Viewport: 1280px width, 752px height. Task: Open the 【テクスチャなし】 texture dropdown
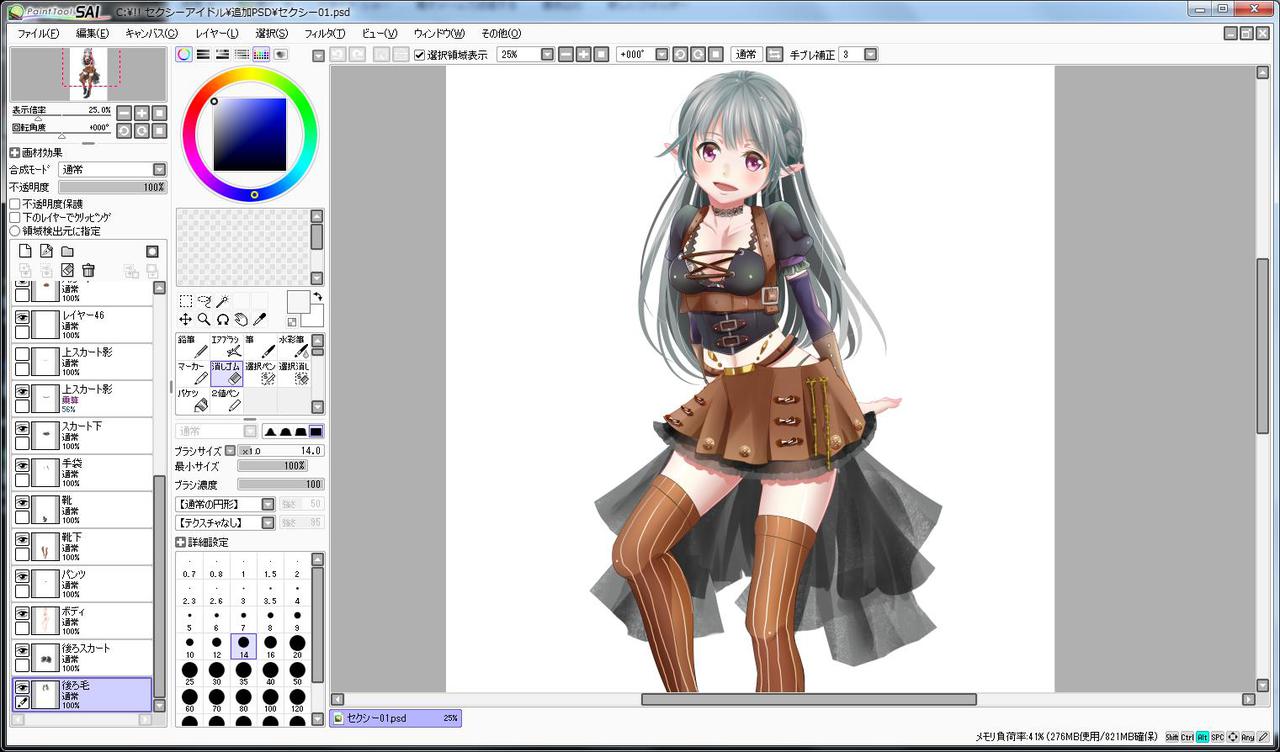[x=268, y=522]
